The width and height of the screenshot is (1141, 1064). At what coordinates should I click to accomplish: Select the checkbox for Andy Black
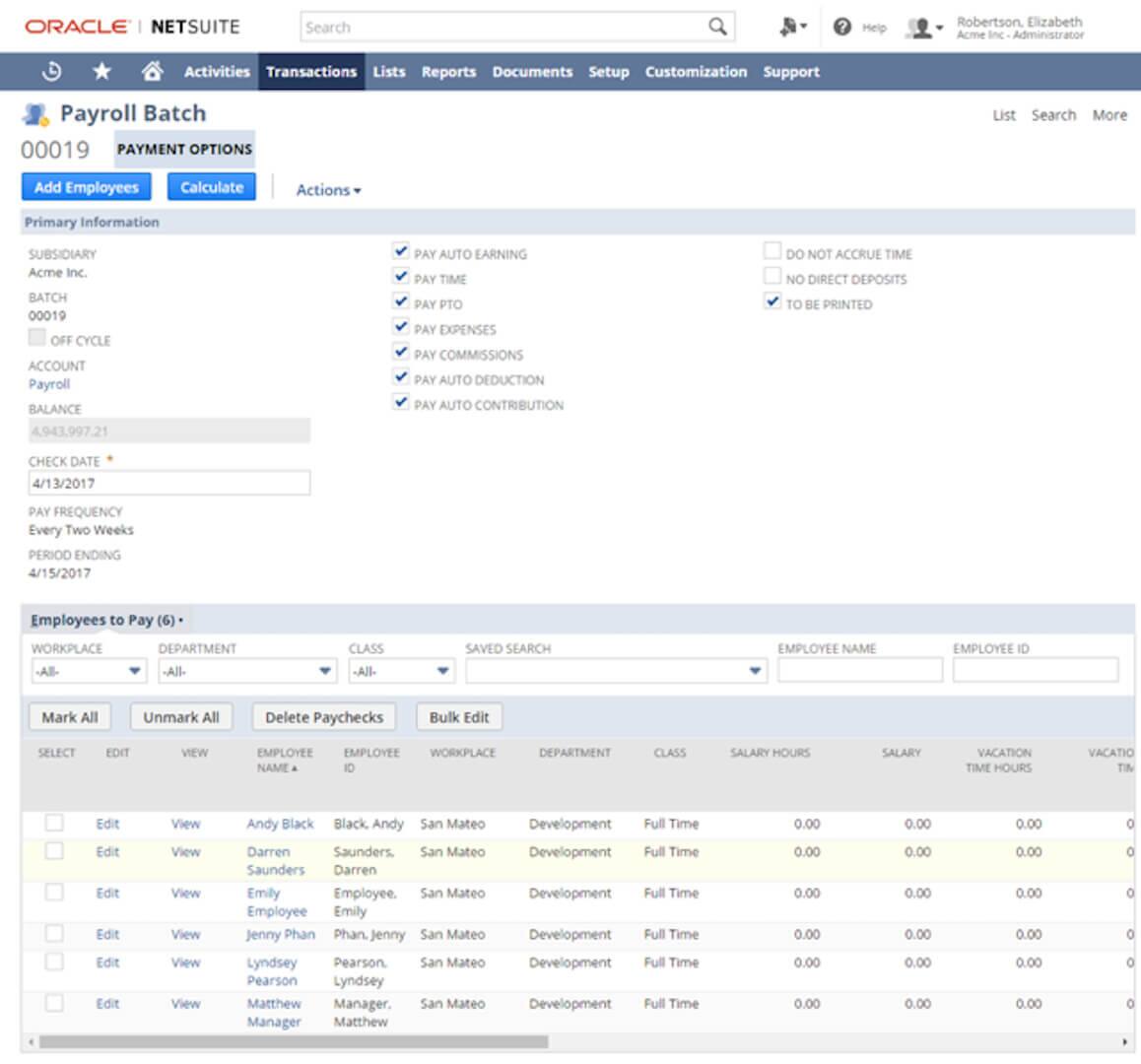(x=54, y=823)
